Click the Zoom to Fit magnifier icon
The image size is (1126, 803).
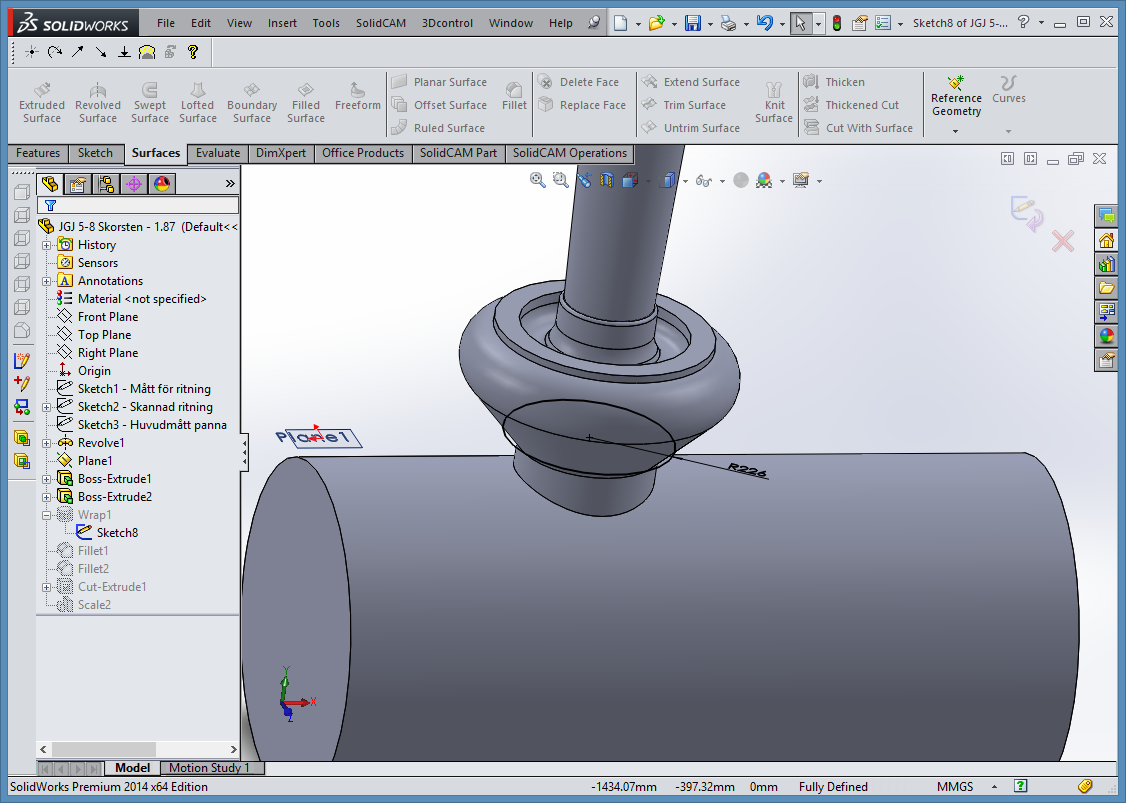(x=537, y=180)
